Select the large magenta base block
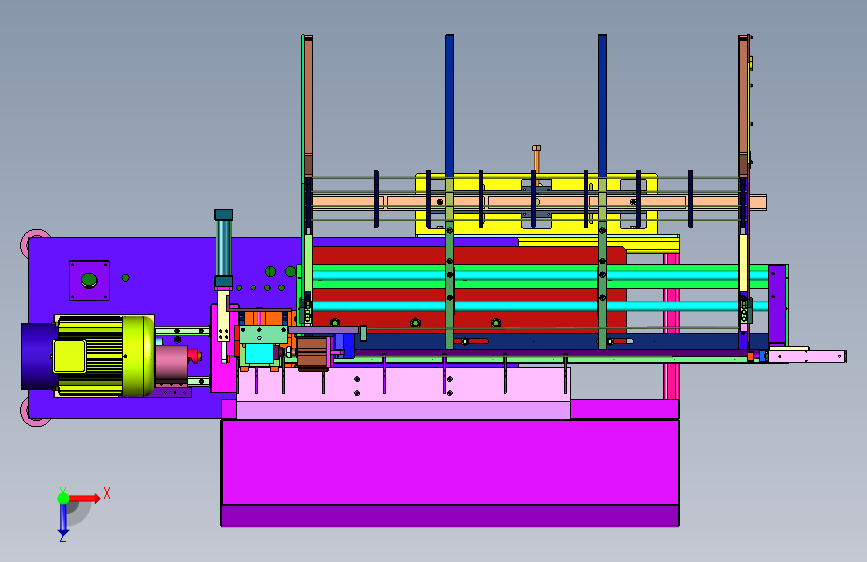The image size is (867, 562). (x=450, y=462)
